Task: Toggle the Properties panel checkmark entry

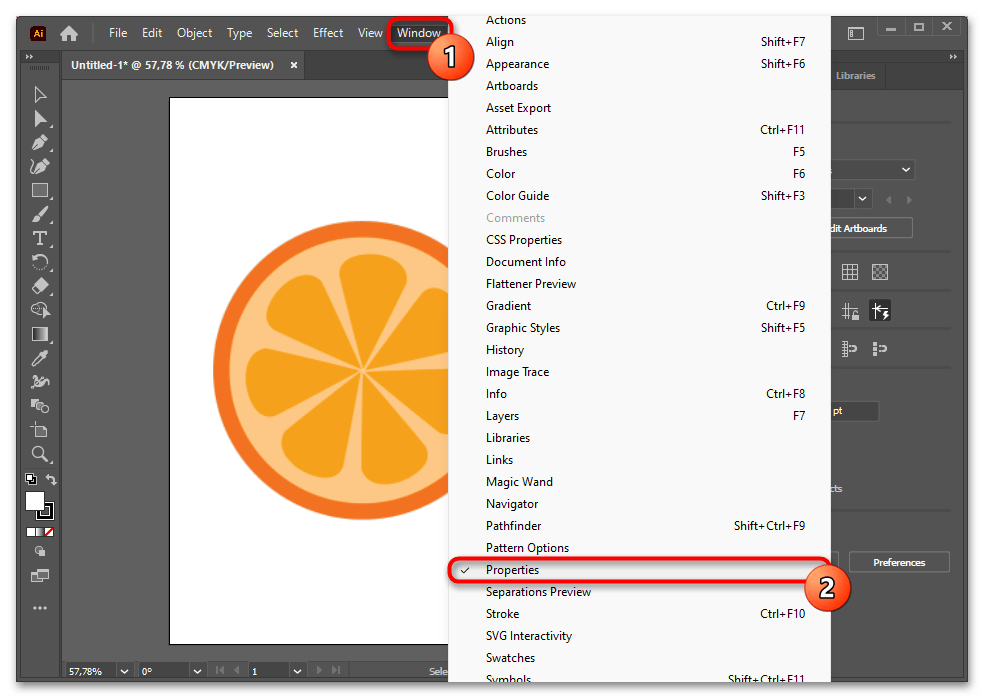Action: (x=512, y=570)
